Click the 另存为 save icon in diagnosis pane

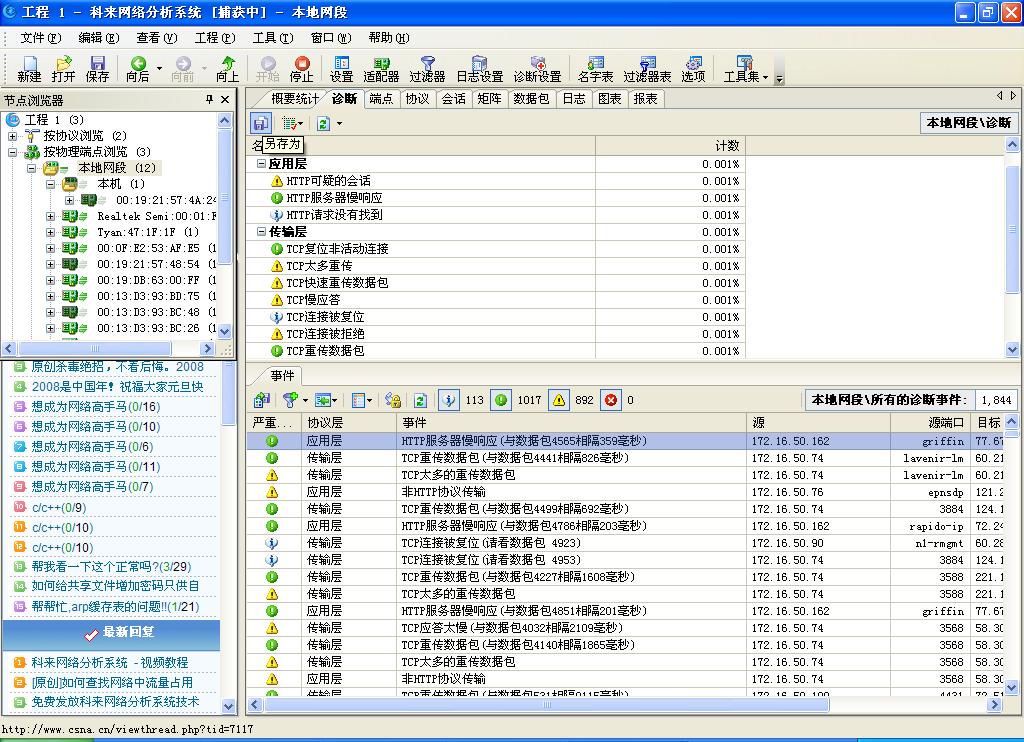[x=260, y=123]
